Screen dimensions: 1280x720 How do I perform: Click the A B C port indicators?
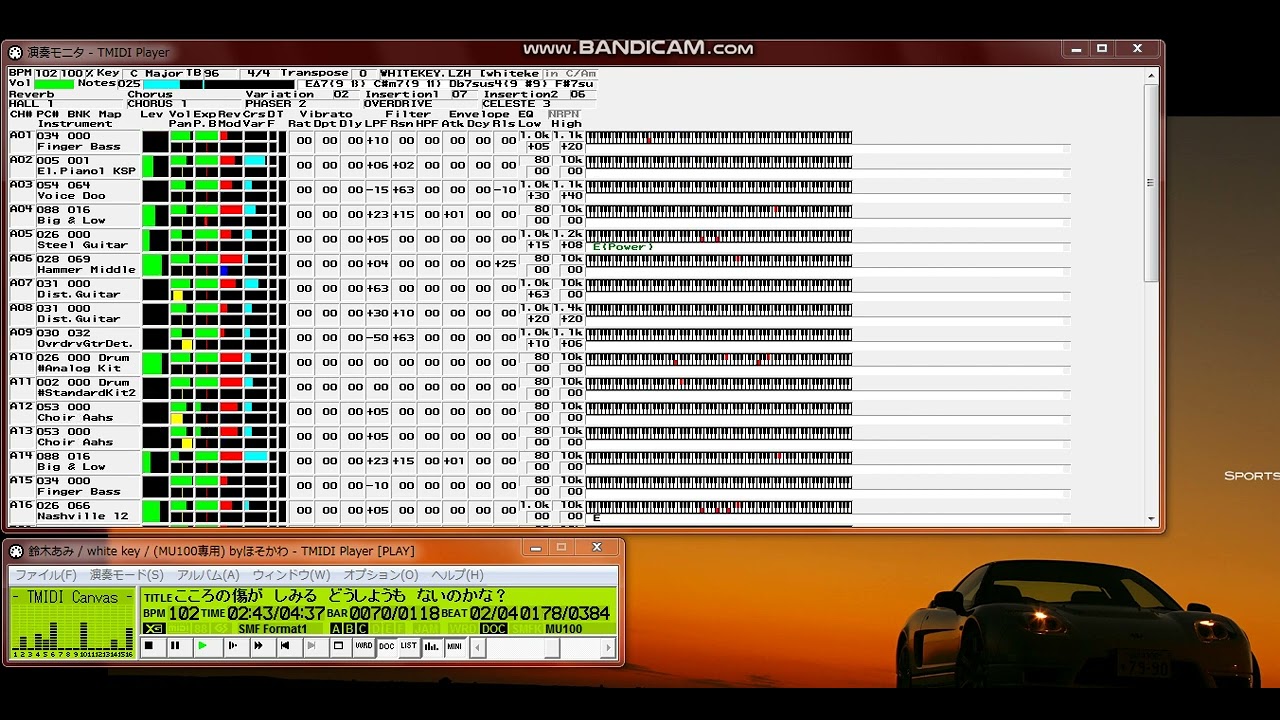349,629
